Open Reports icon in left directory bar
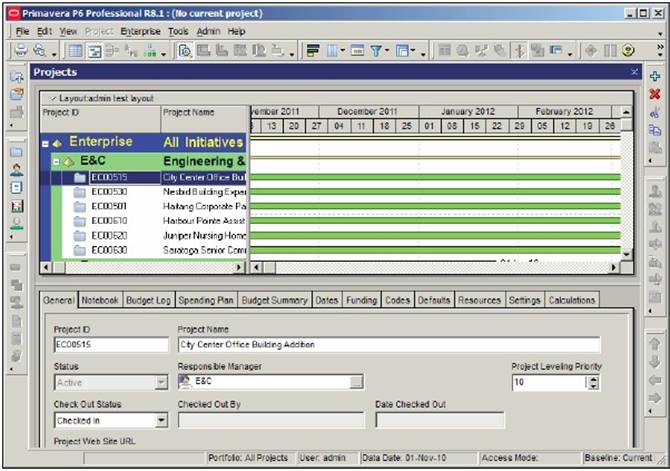Viewport: 670px width, 471px height. tap(16, 188)
